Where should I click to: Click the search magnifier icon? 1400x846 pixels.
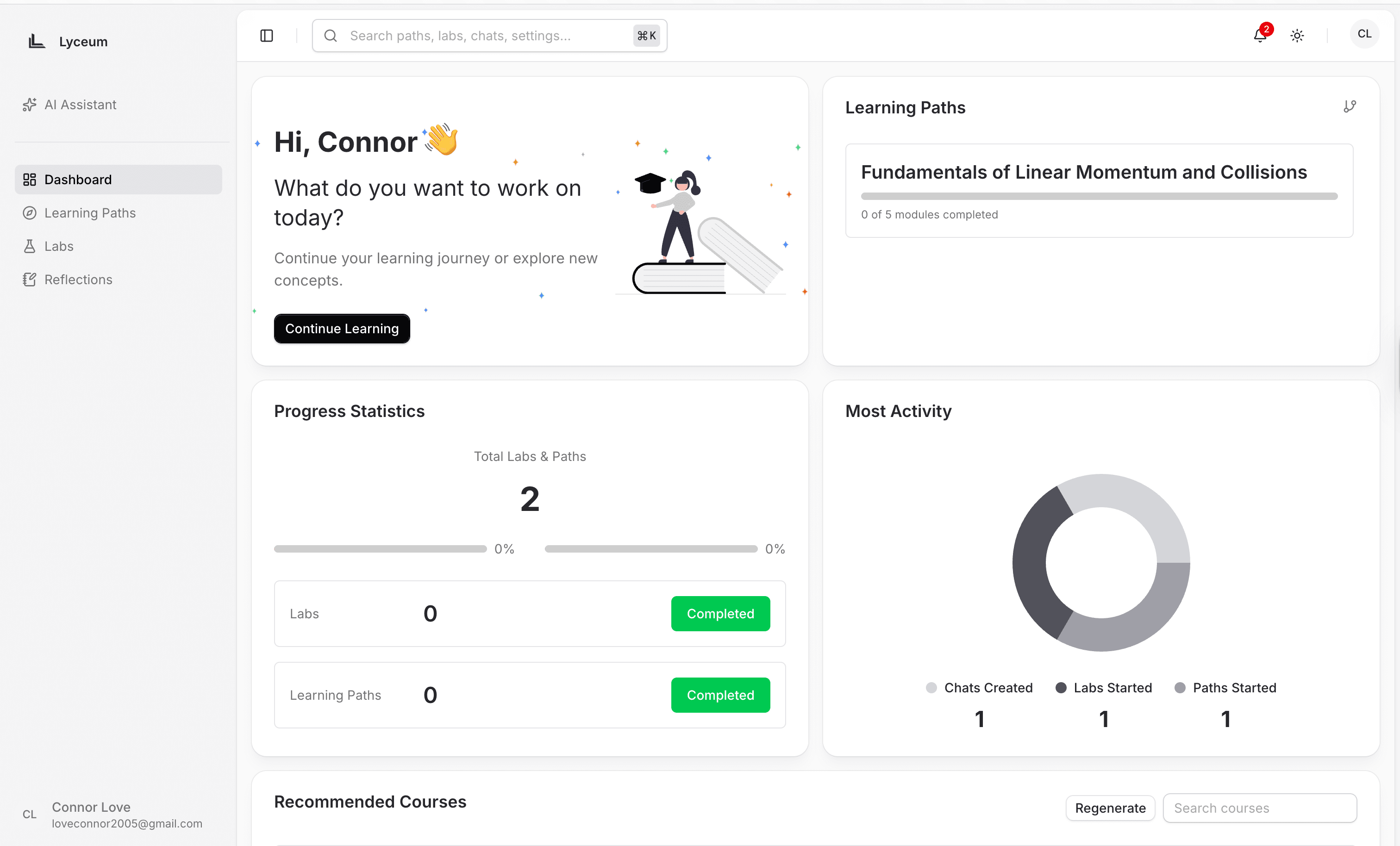coord(331,36)
